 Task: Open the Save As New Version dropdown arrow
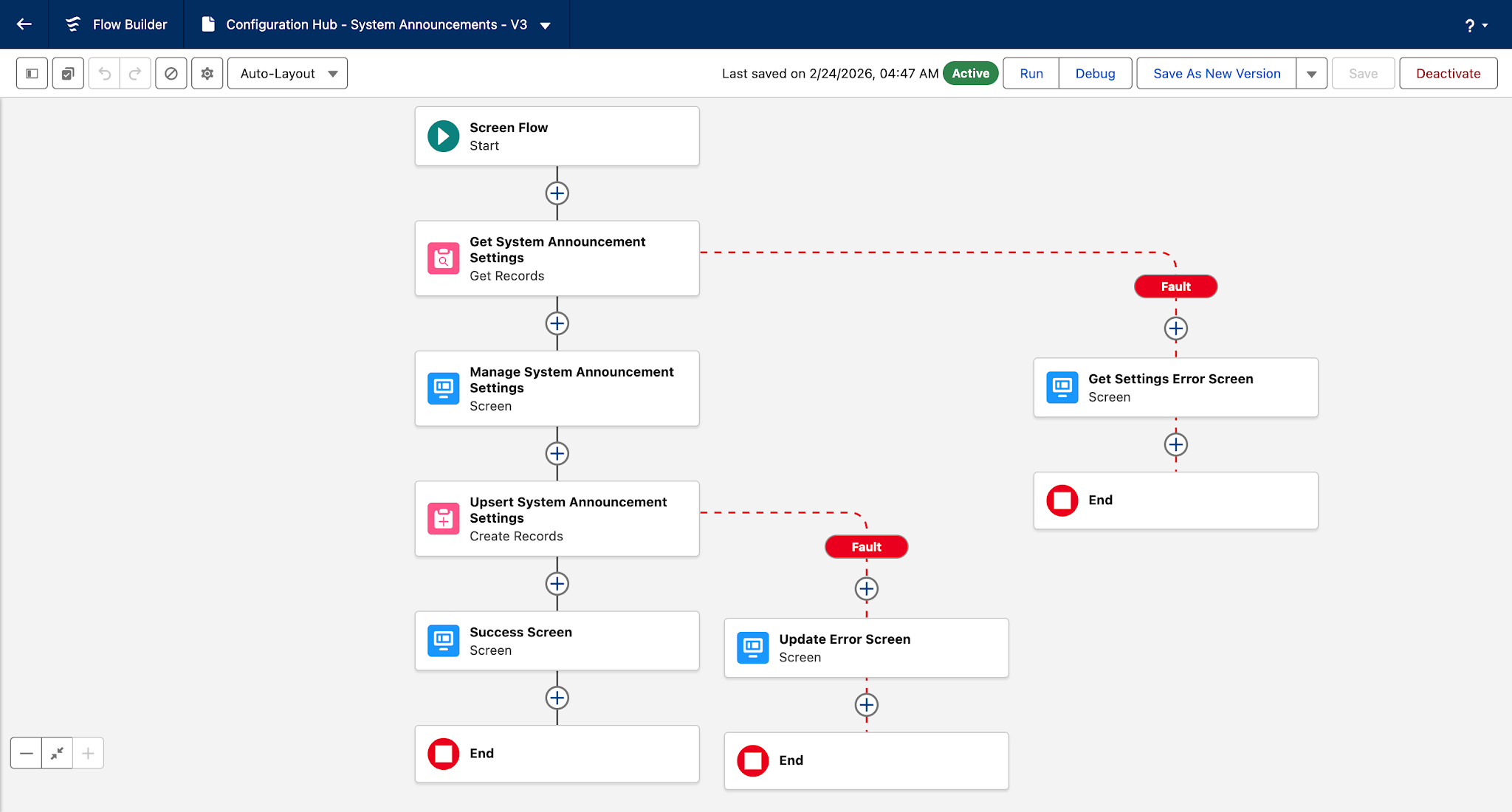[x=1312, y=73]
